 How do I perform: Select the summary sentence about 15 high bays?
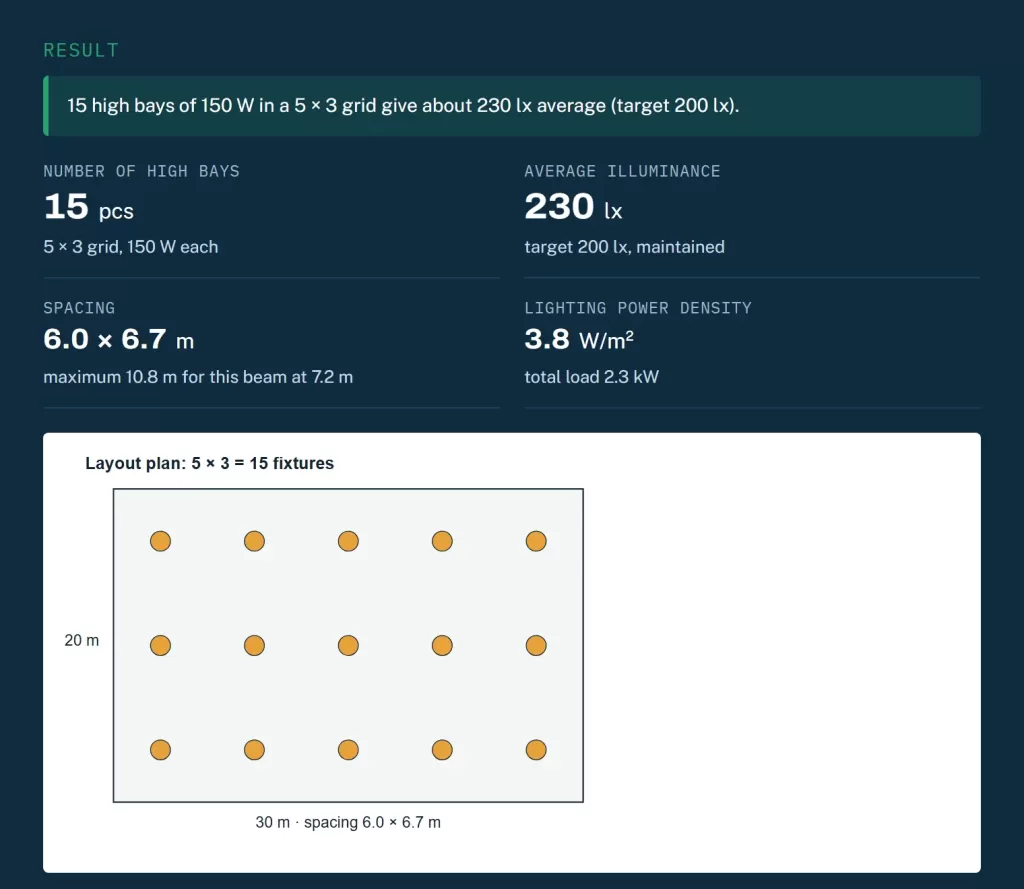point(403,106)
